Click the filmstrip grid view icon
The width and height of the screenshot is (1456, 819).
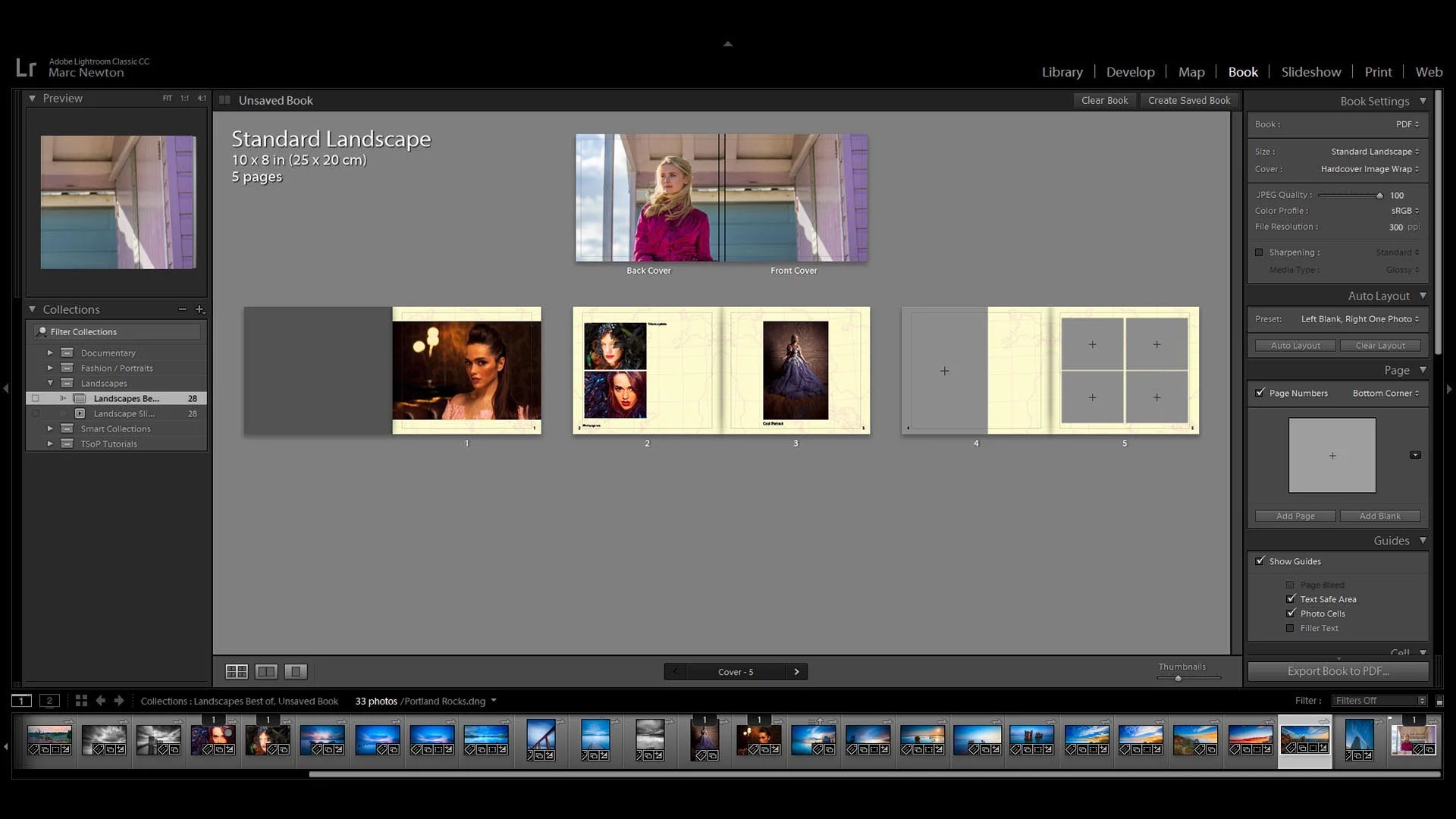(81, 701)
